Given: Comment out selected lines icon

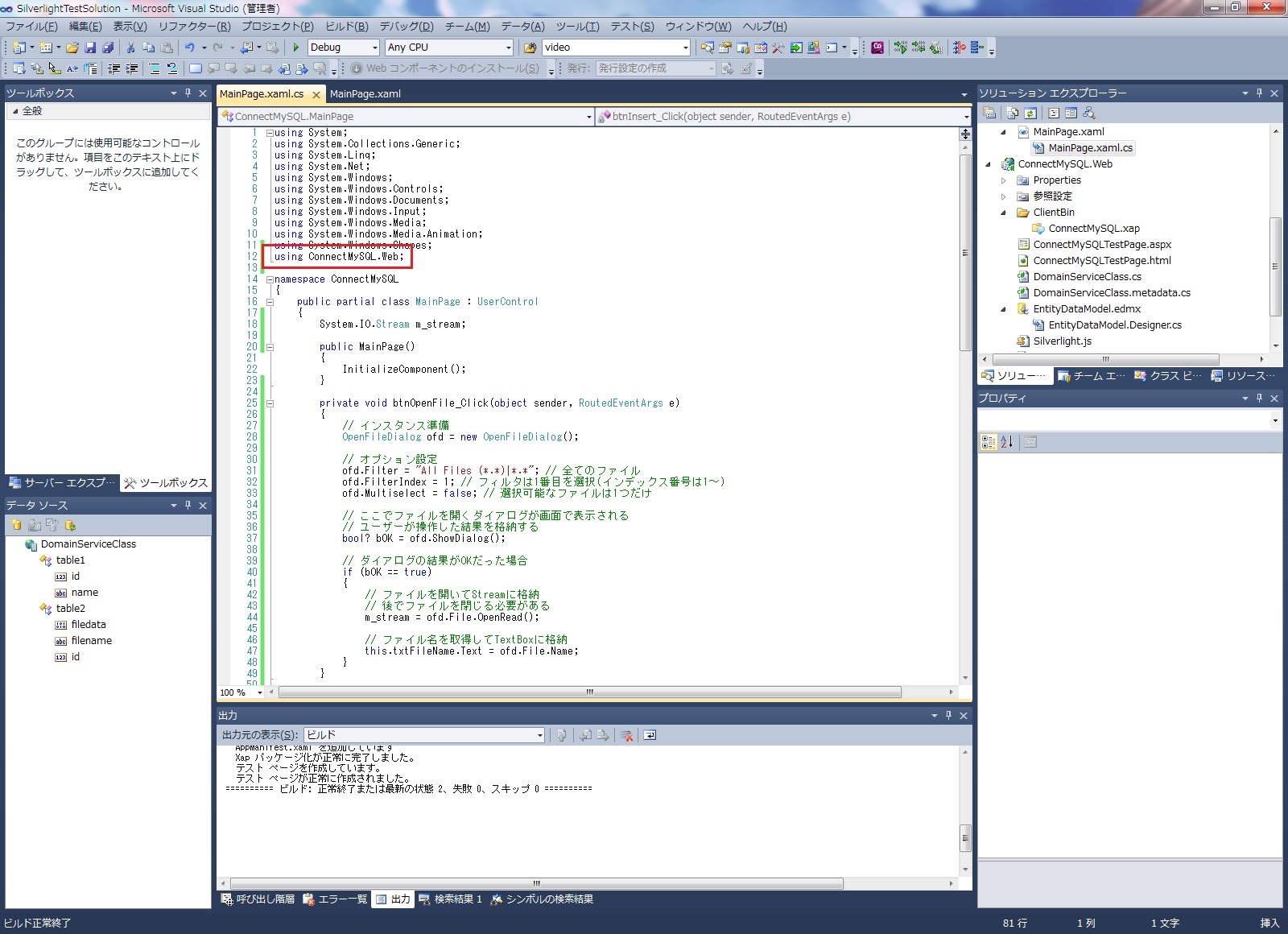Looking at the screenshot, I should pyautogui.click(x=155, y=68).
